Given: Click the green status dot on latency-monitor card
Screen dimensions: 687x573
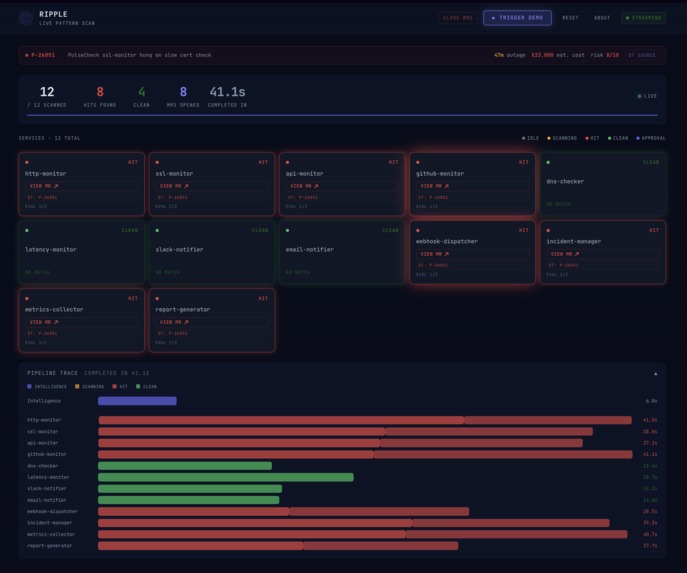Looking at the screenshot, I should point(27,230).
